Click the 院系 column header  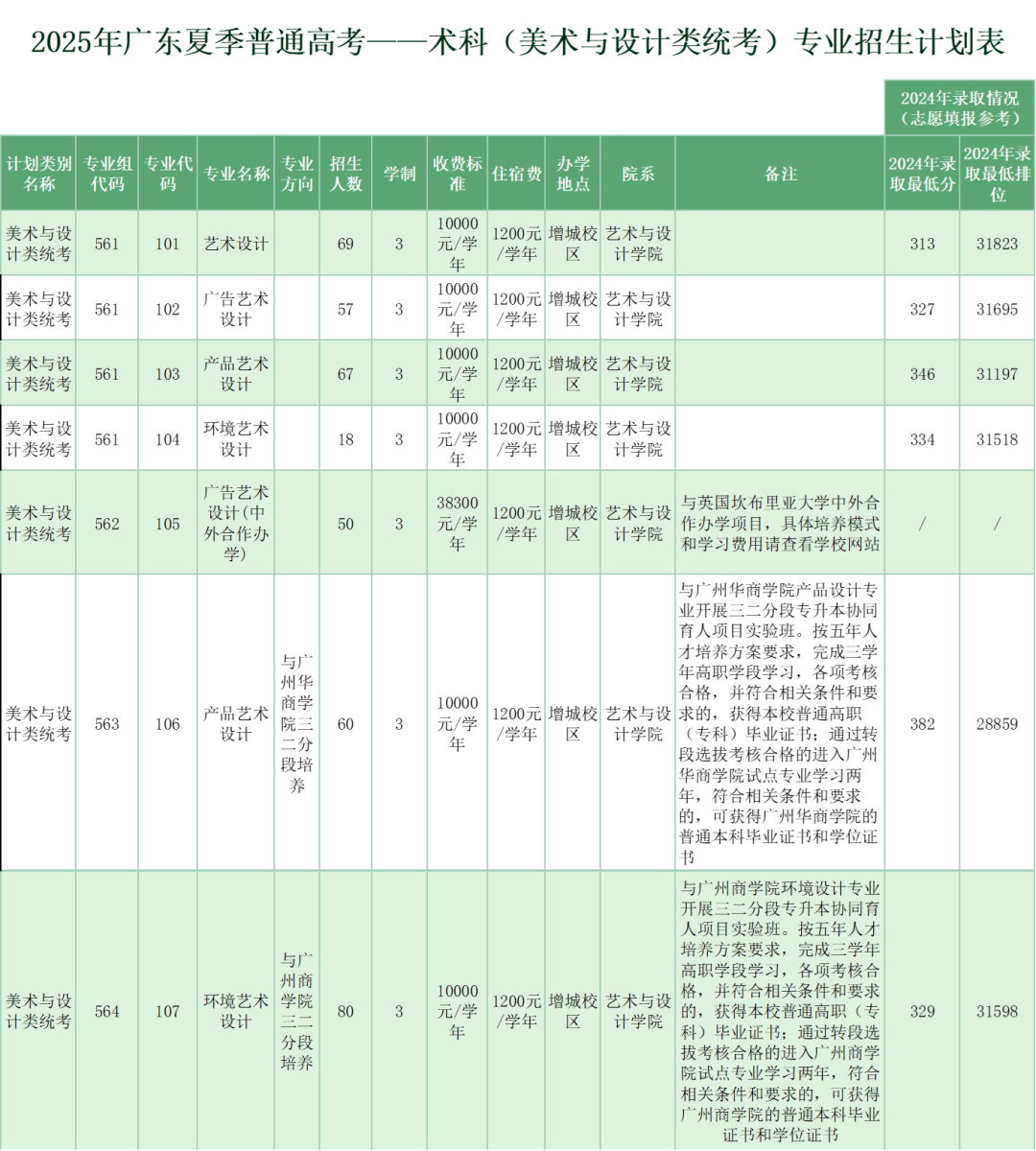(x=638, y=174)
